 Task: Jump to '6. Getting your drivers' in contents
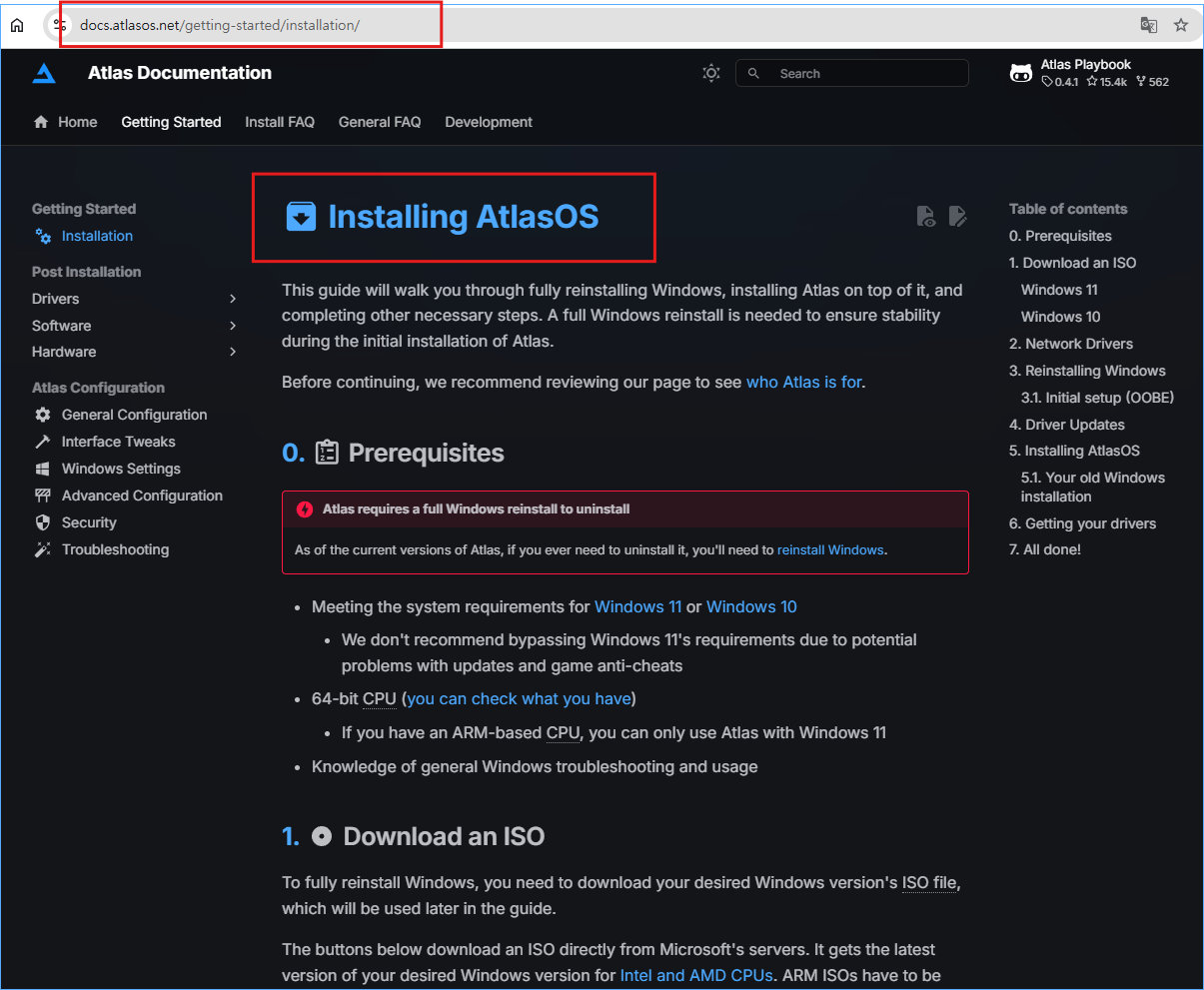pyautogui.click(x=1082, y=523)
